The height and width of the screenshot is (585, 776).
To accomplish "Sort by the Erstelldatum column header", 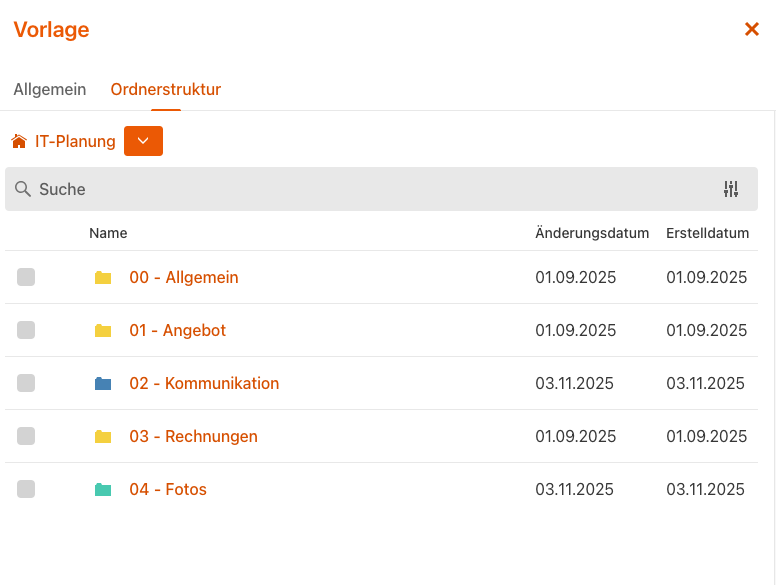I will click(707, 234).
